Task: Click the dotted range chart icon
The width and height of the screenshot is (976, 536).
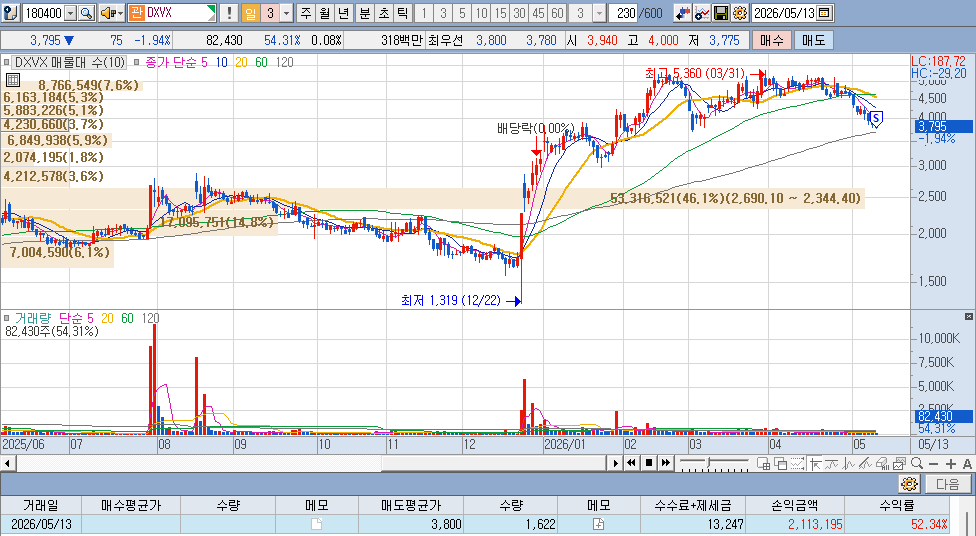Action: click(797, 463)
